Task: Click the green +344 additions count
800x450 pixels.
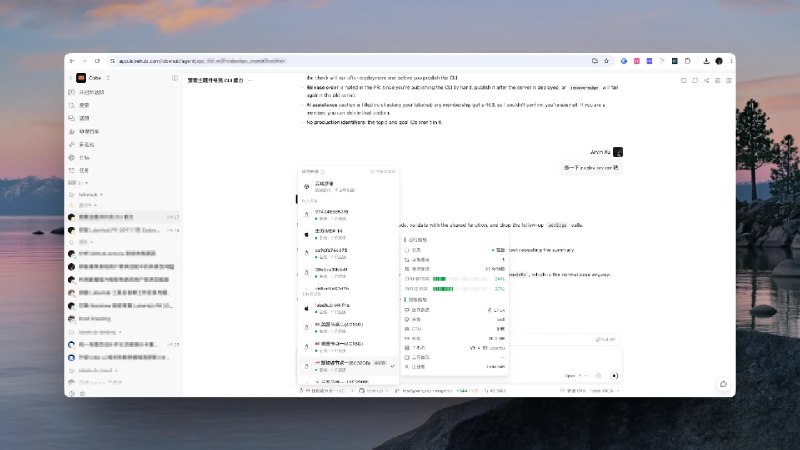Action: pos(462,391)
